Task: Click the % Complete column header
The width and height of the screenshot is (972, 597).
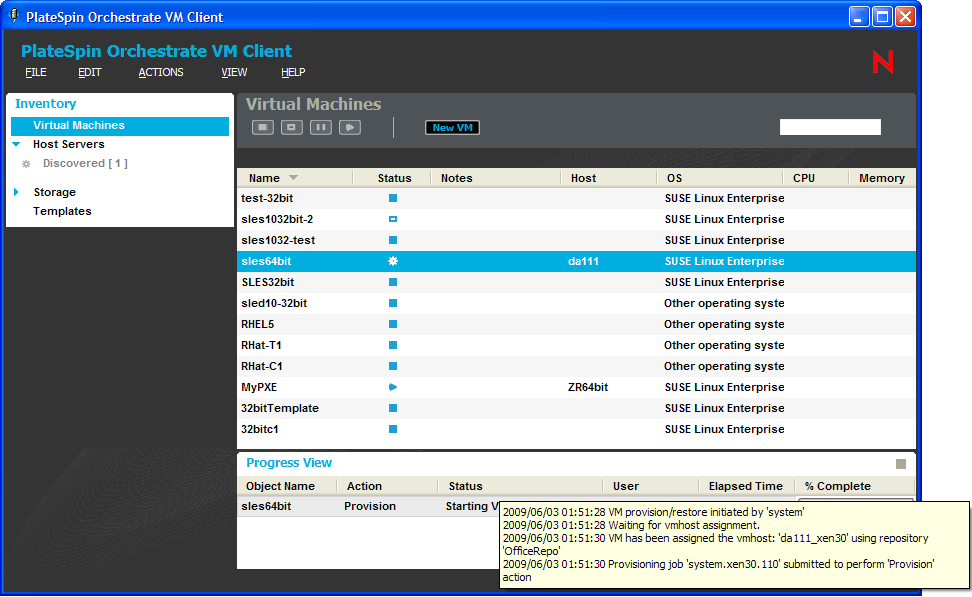Action: tap(837, 487)
